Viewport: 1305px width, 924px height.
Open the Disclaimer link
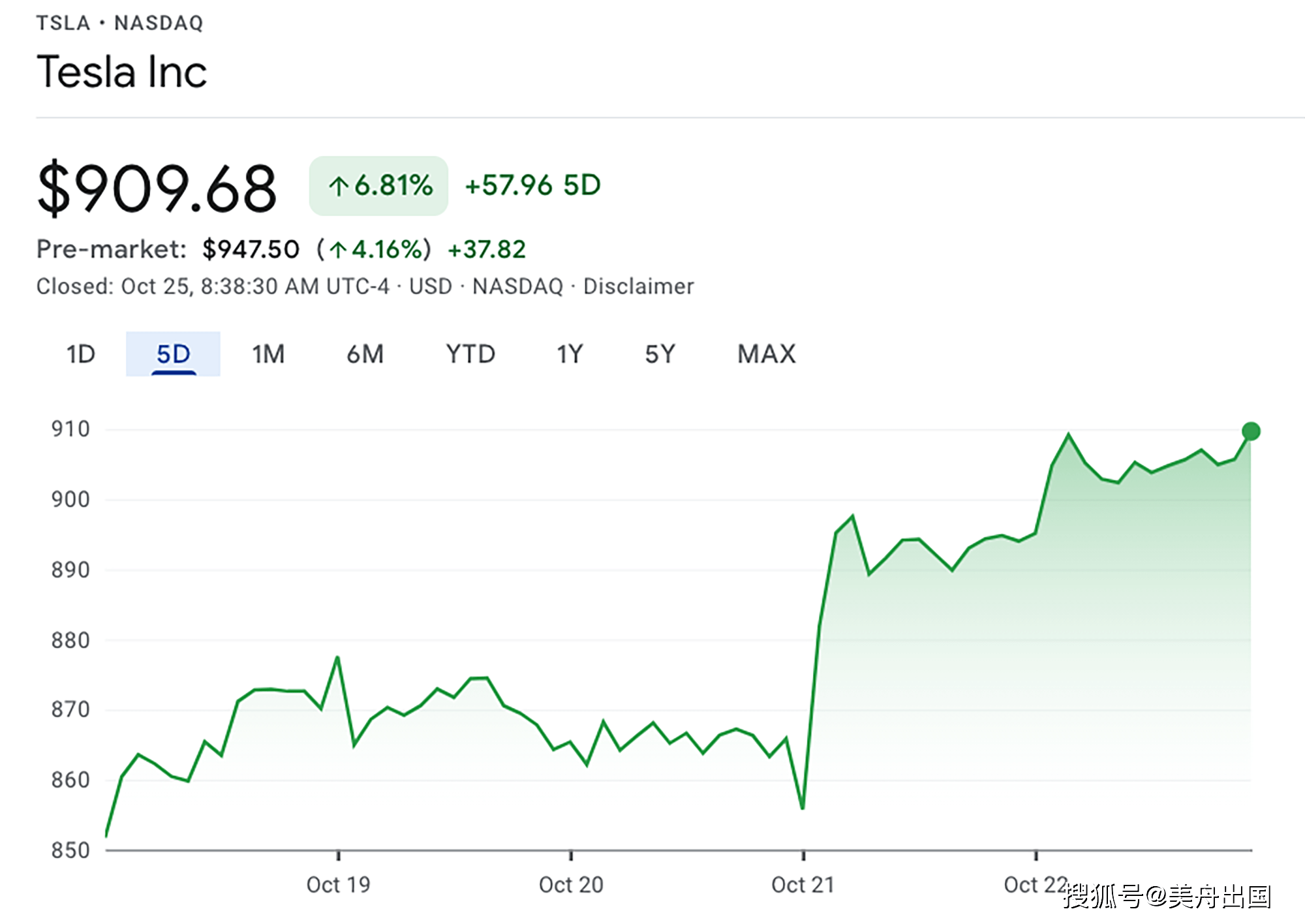[638, 286]
